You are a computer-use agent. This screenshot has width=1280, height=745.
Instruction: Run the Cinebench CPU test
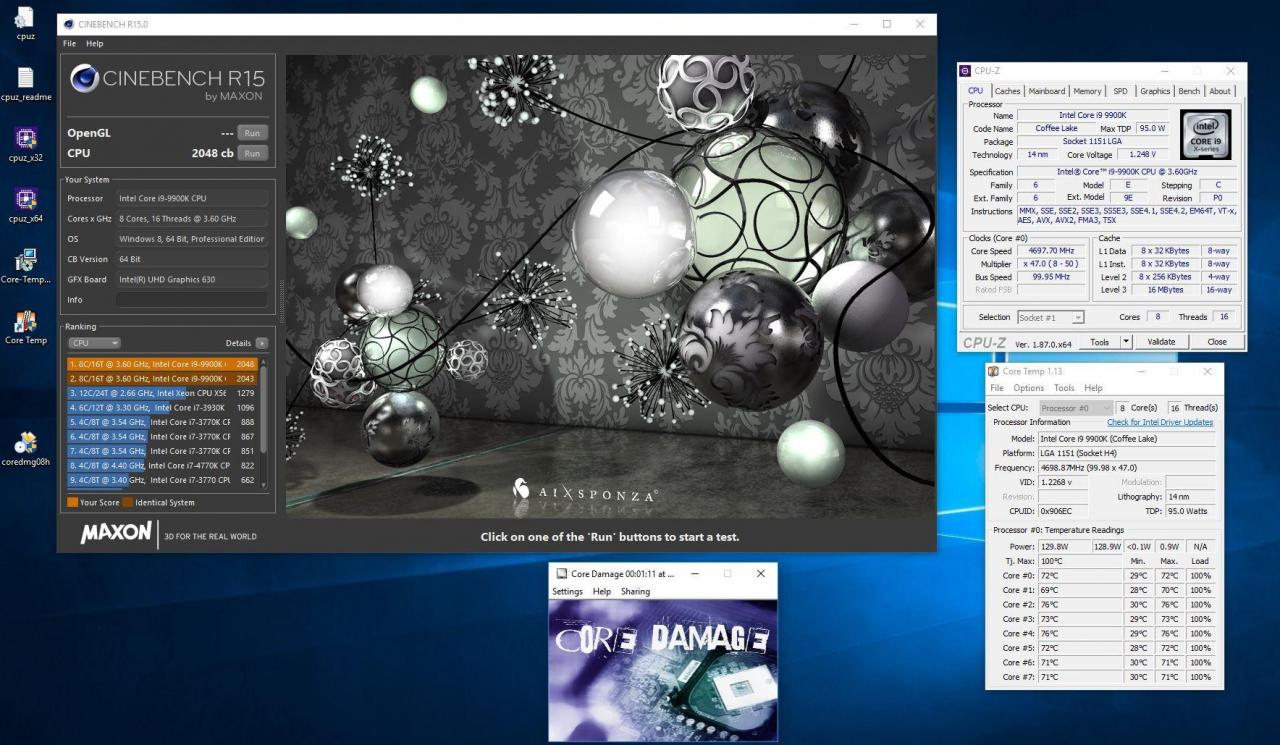[x=252, y=153]
